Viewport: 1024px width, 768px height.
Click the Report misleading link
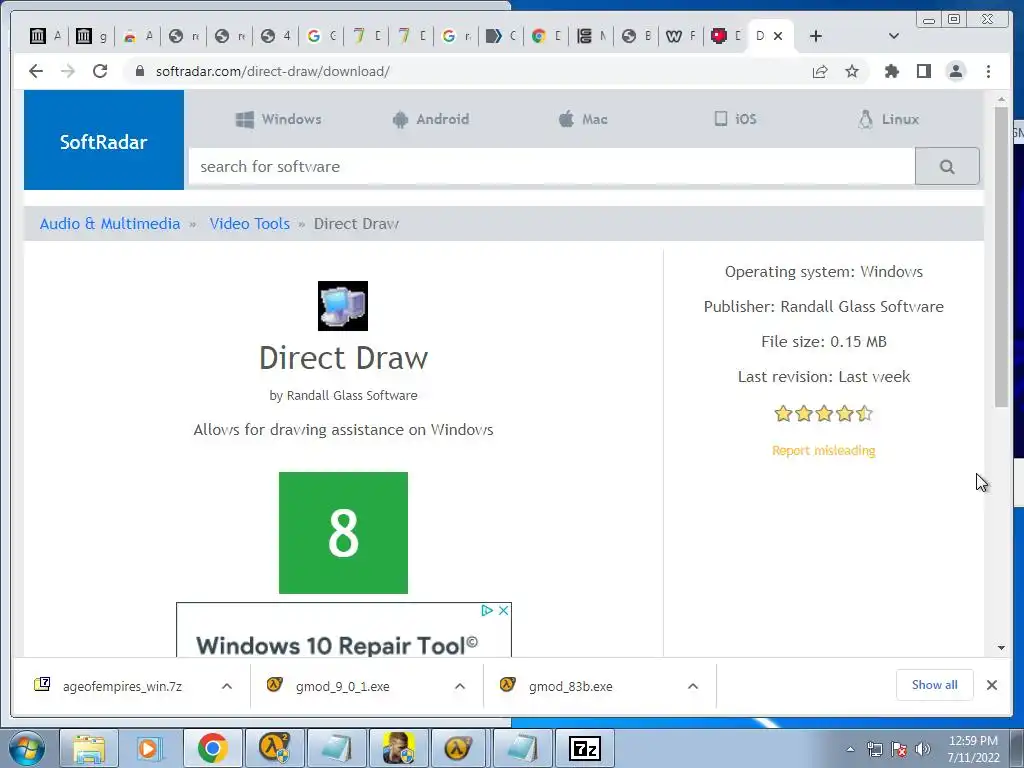point(824,451)
